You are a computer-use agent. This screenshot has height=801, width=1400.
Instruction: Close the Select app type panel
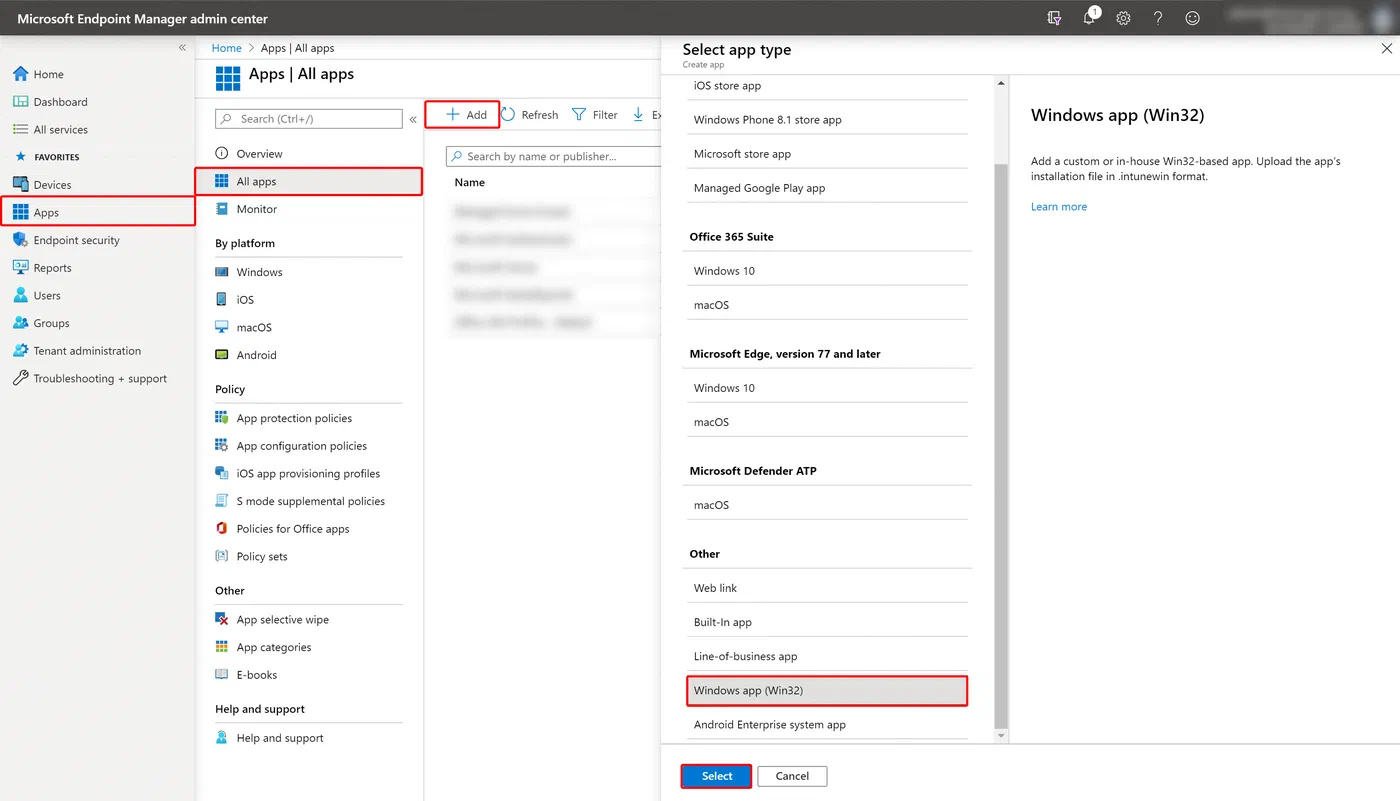tap(1387, 49)
